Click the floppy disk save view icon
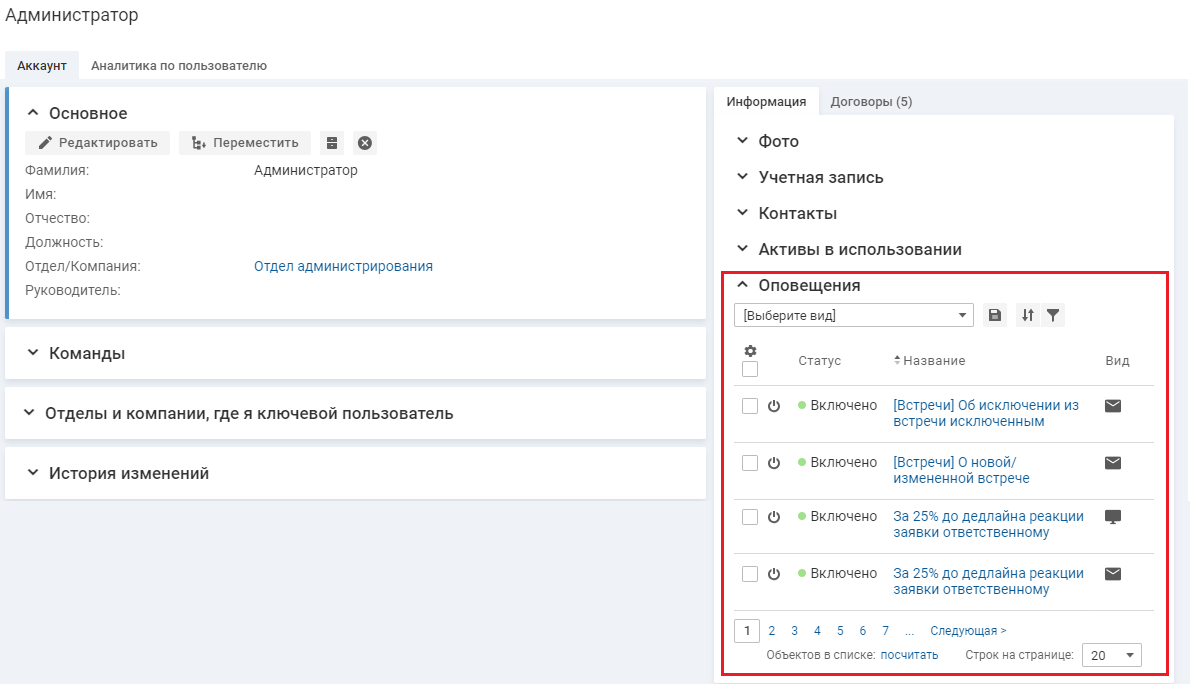This screenshot has width=1190, height=688. pyautogui.click(x=994, y=315)
